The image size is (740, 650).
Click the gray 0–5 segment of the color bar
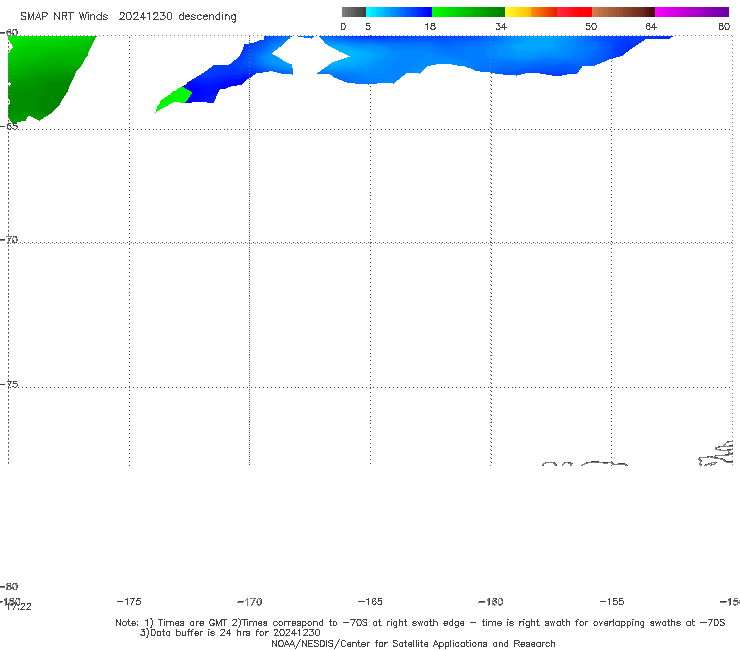coord(353,12)
